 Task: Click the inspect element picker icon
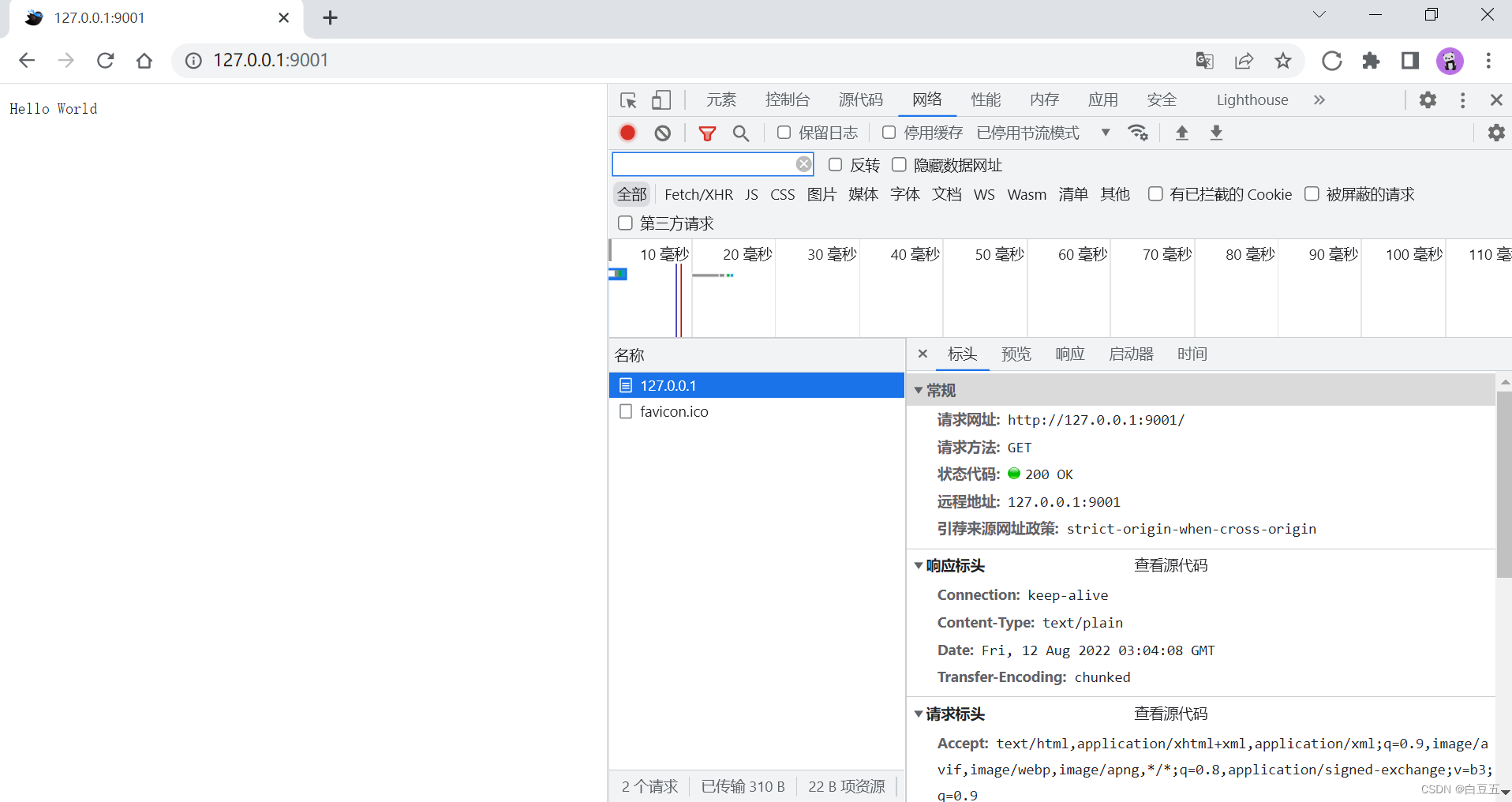coord(628,100)
